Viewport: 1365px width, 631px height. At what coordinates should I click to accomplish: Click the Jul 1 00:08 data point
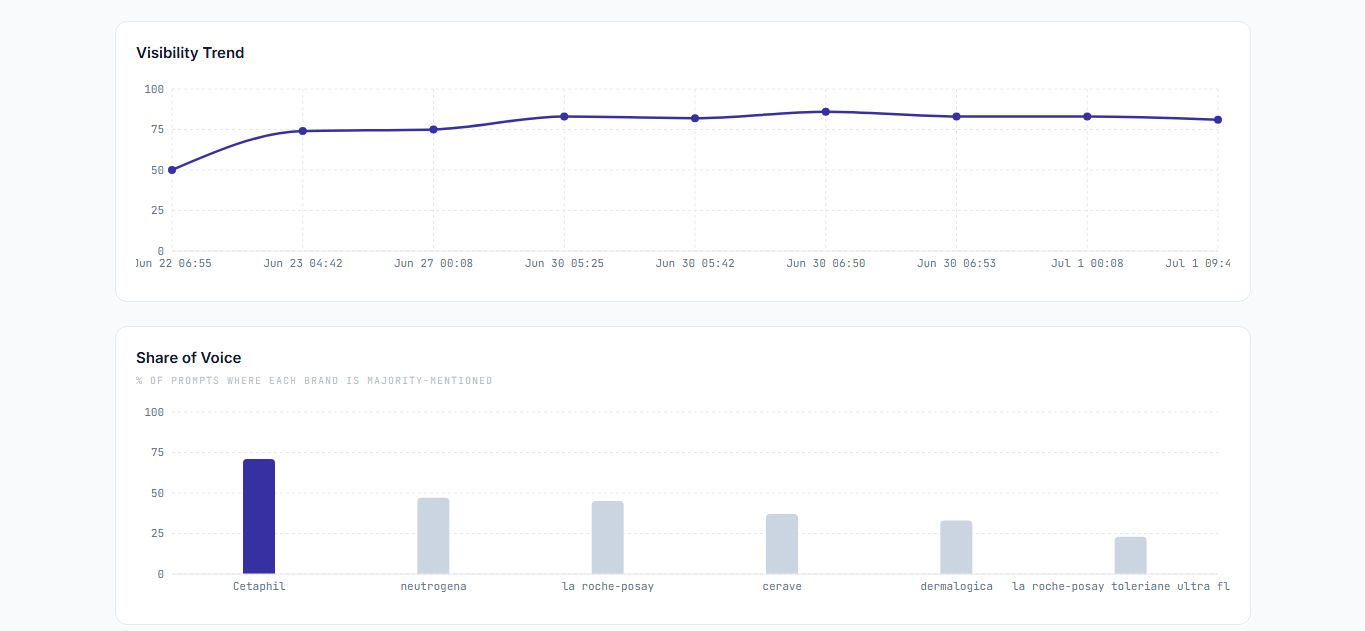1087,116
